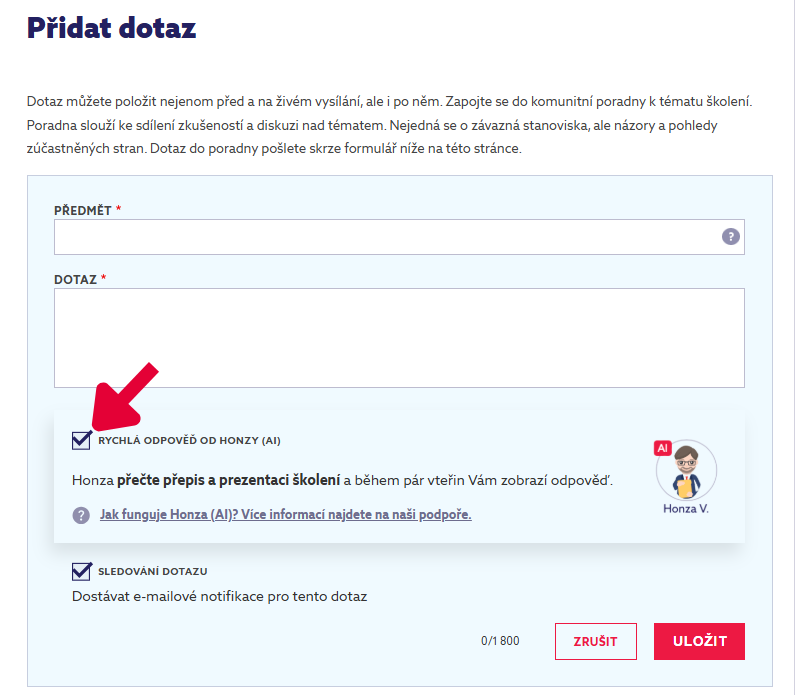Click the "Honza V." name under the avatar
The width and height of the screenshot is (808, 695).
tap(686, 508)
